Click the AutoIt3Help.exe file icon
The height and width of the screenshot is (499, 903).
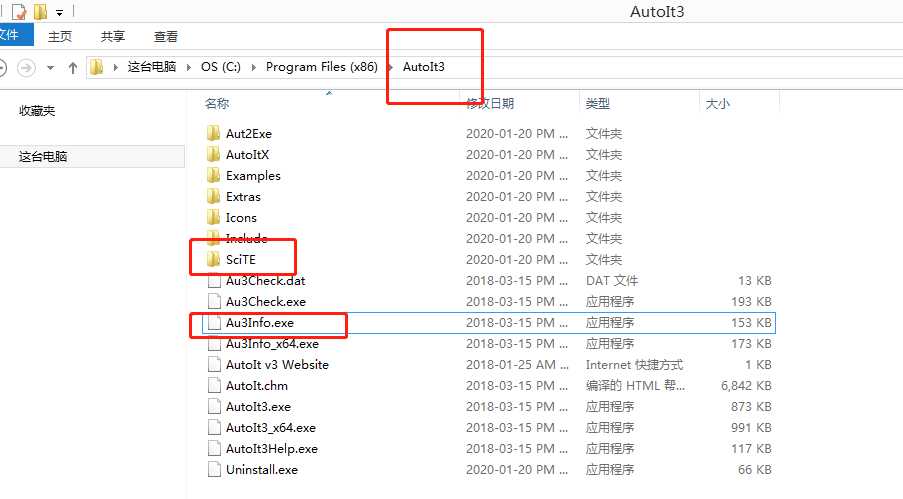pyautogui.click(x=214, y=449)
